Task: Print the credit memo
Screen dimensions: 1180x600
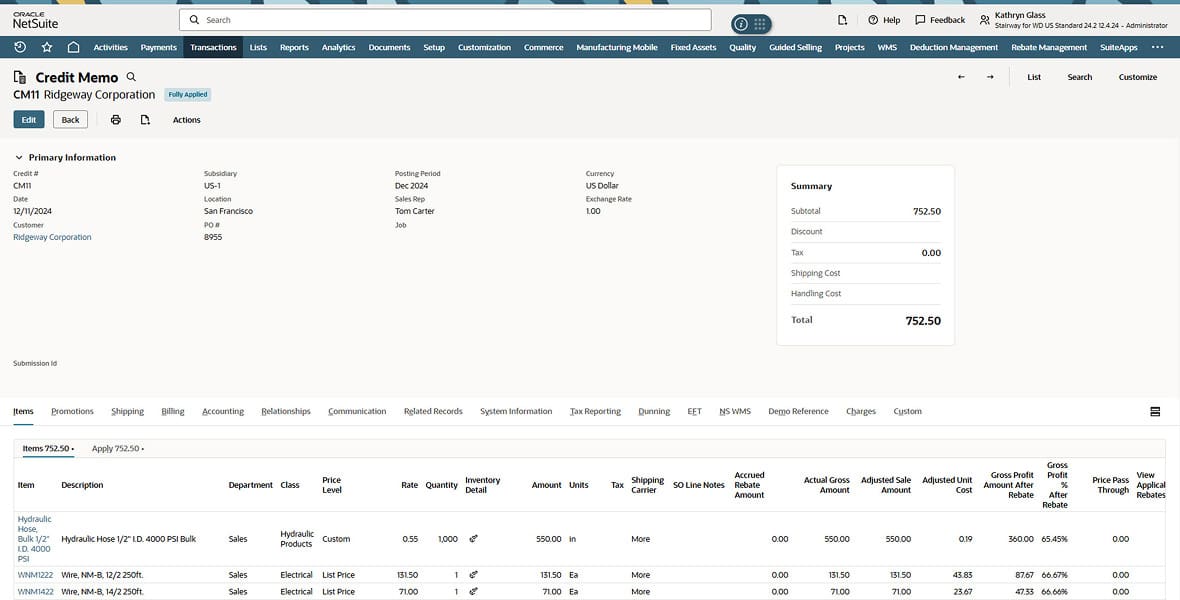Action: click(x=114, y=118)
